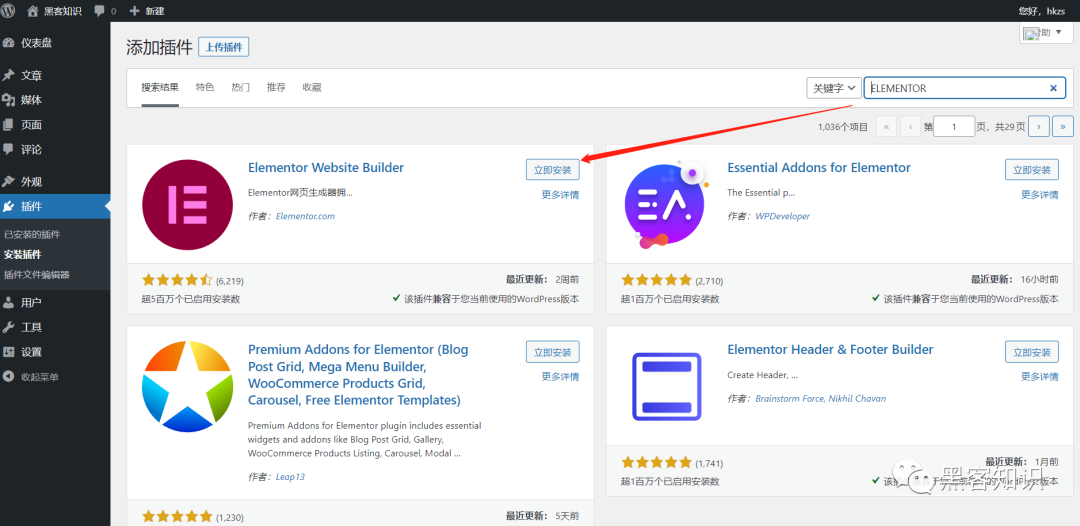Viewport: 1080px width, 526px height.
Task: Open 仪表盘 dashboard icon in sidebar
Action: 9,43
